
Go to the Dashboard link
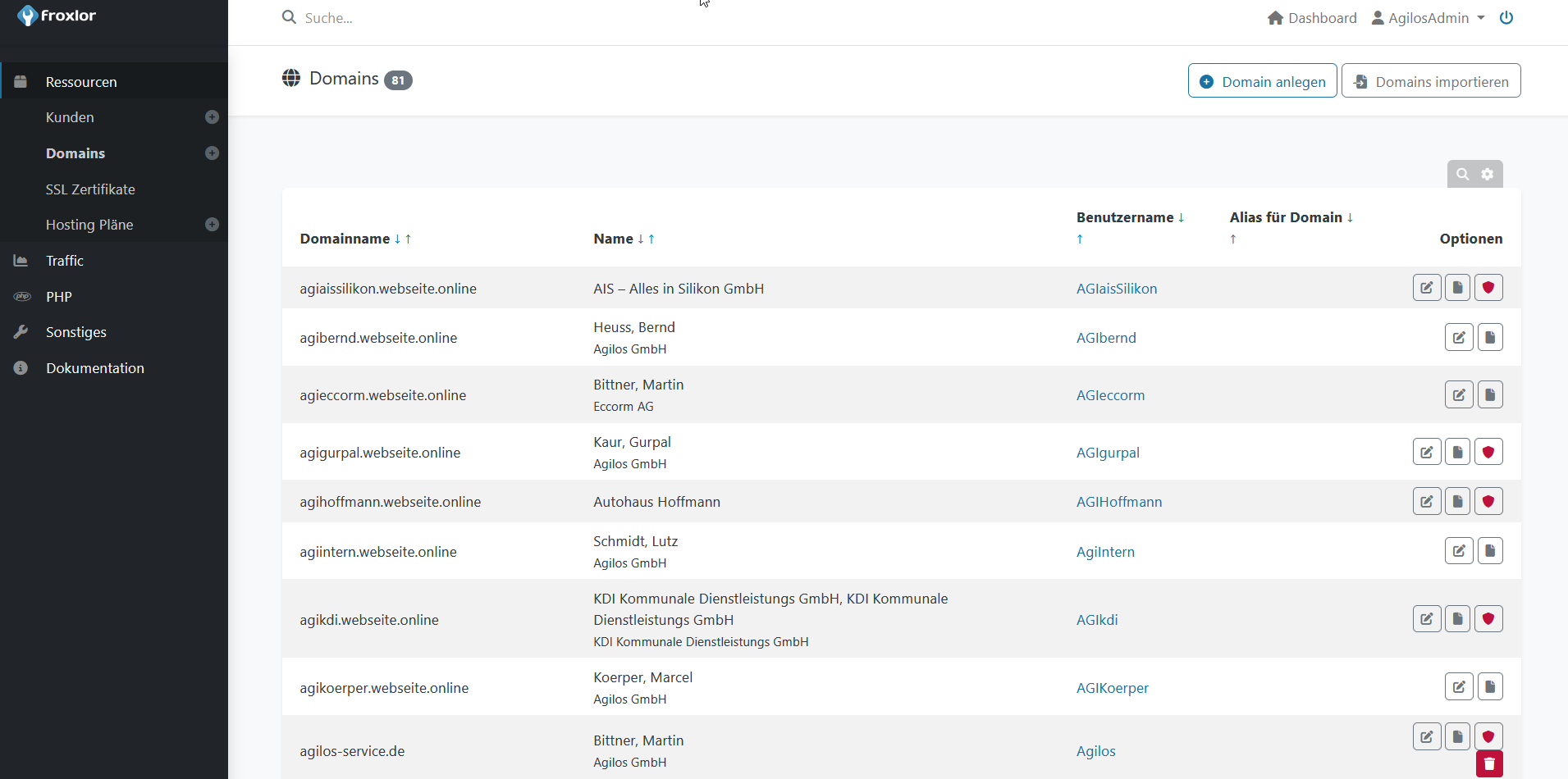click(x=1312, y=18)
